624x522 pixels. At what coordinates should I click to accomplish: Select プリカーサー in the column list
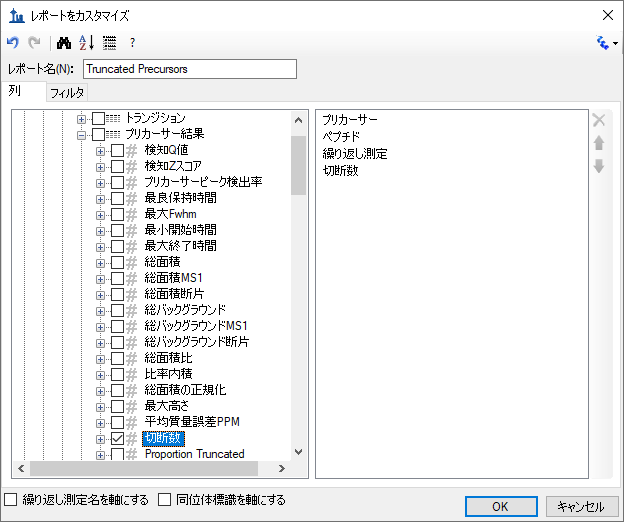(350, 119)
